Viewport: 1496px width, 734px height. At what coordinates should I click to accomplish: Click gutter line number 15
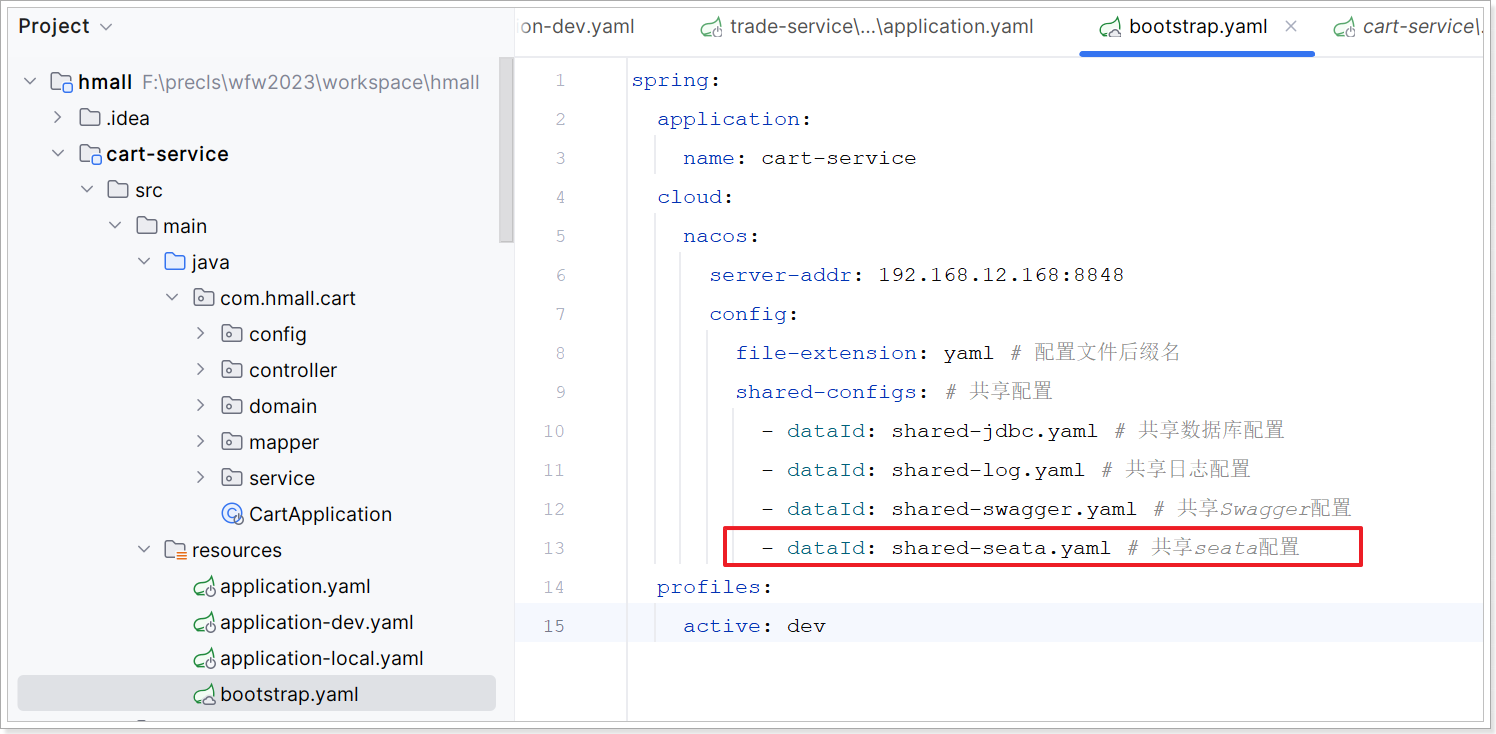(x=553, y=626)
